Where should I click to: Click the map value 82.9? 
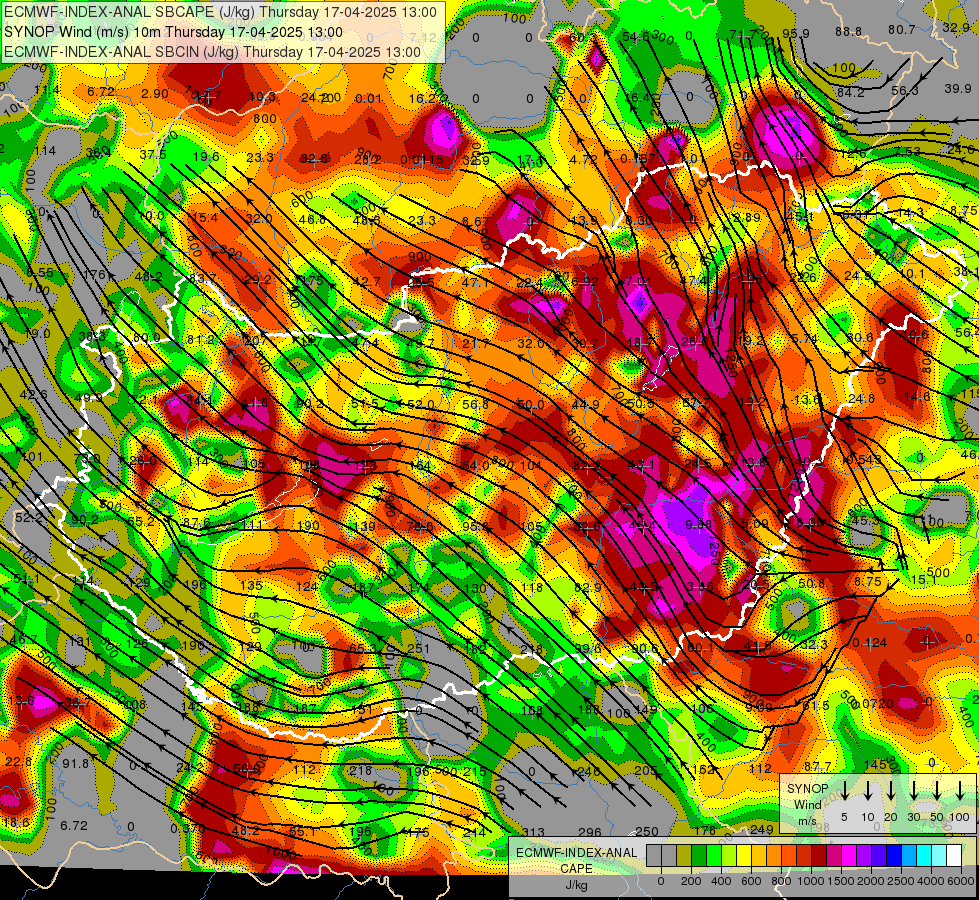588,588
